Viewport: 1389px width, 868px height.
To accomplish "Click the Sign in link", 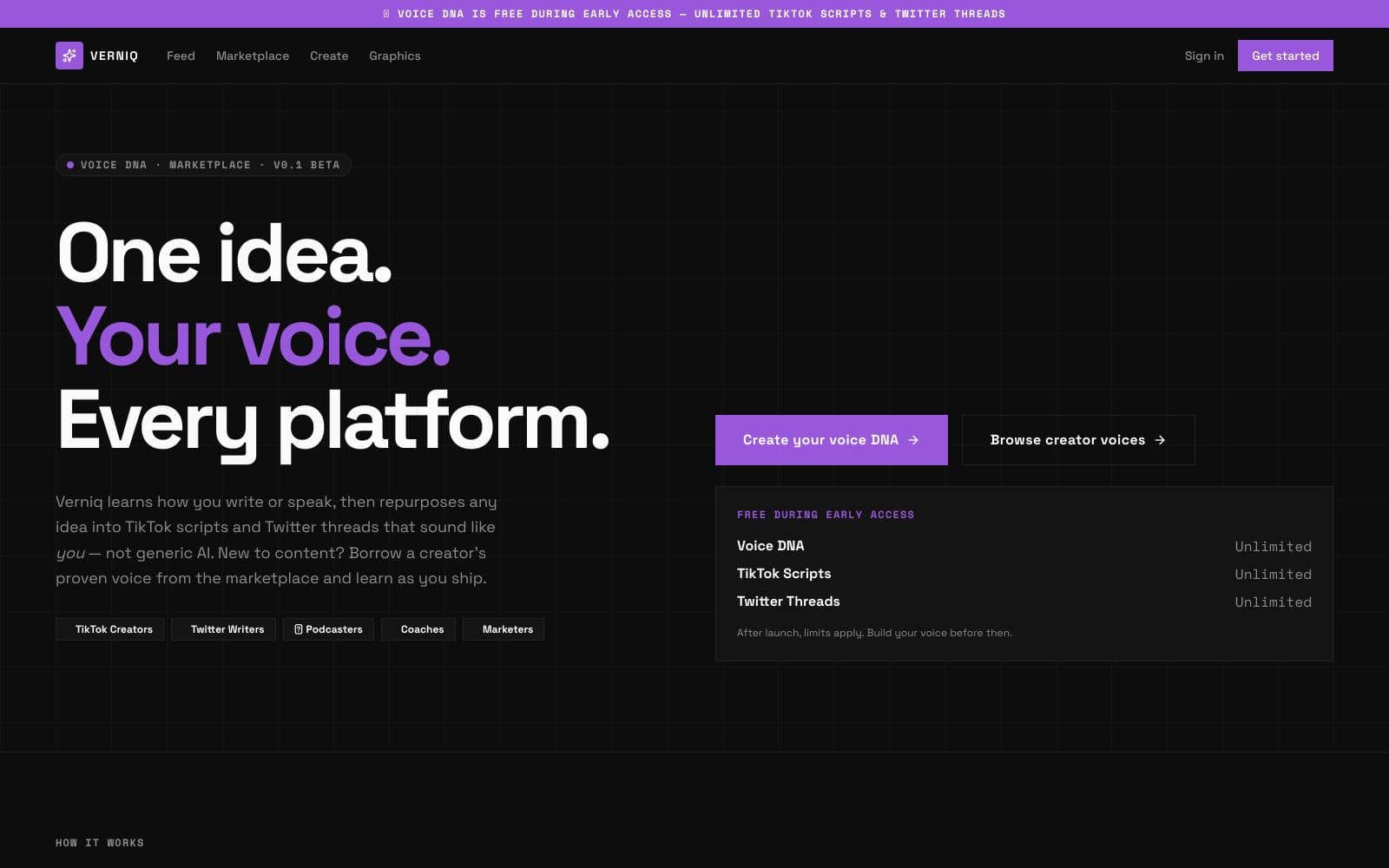I will [x=1204, y=56].
